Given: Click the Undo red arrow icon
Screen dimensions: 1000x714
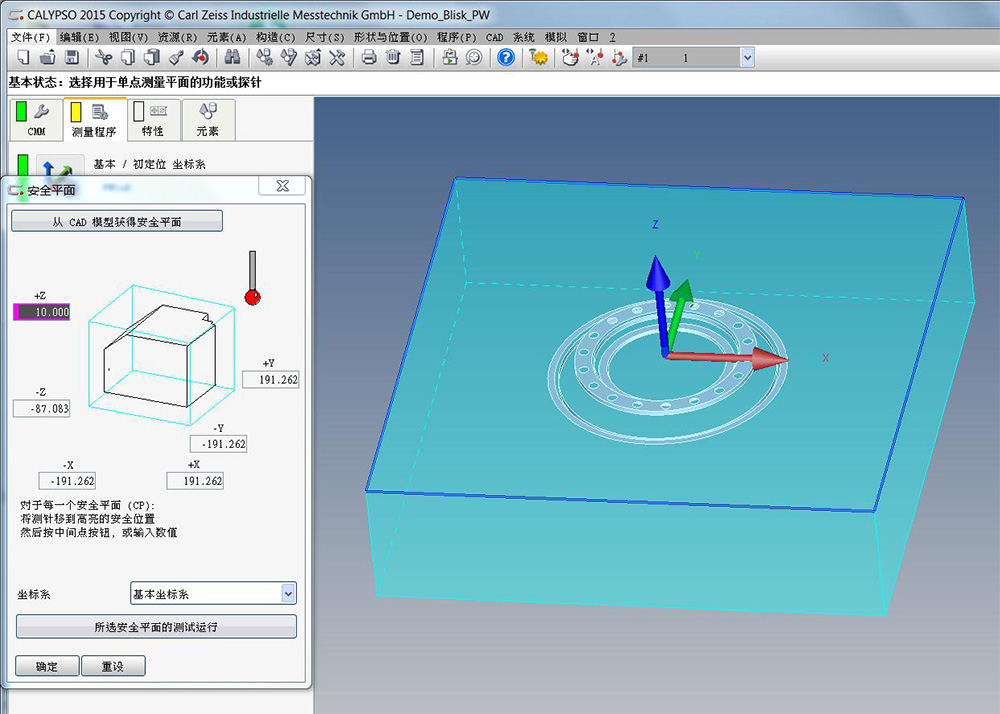Looking at the screenshot, I should [201, 58].
